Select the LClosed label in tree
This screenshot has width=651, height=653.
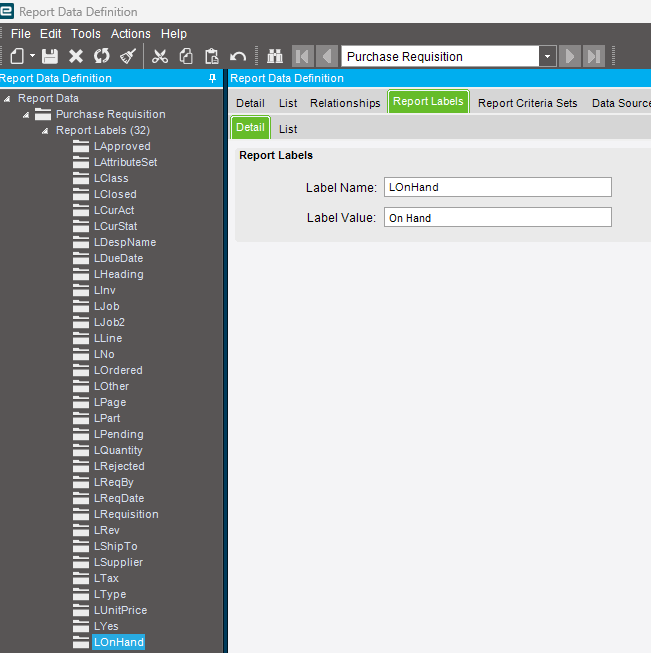(x=115, y=194)
